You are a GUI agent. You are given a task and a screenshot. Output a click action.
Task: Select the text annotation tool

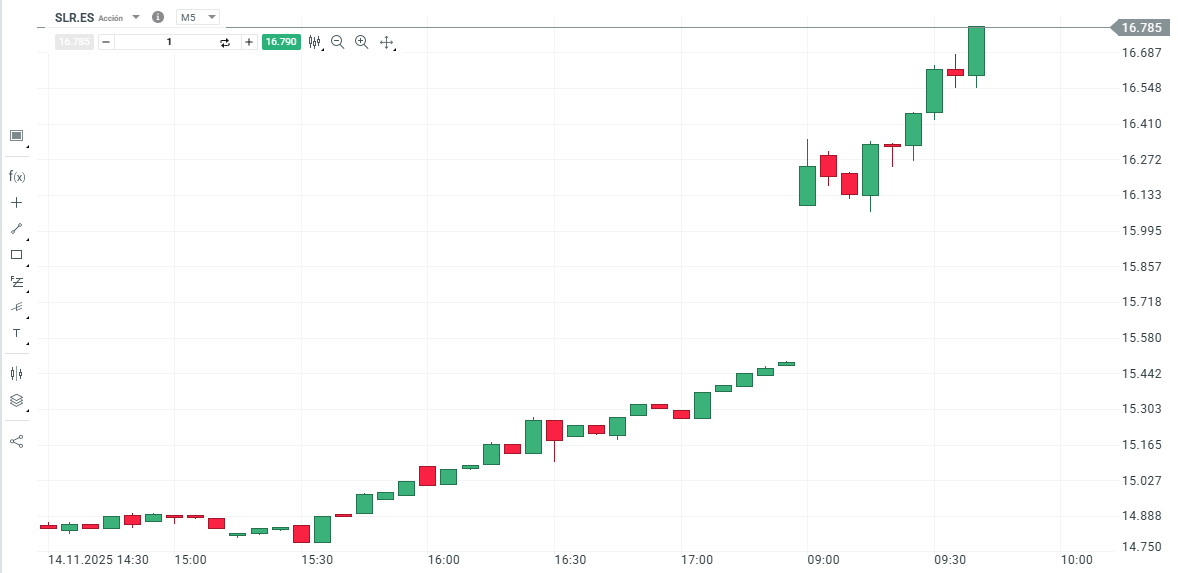[x=16, y=333]
